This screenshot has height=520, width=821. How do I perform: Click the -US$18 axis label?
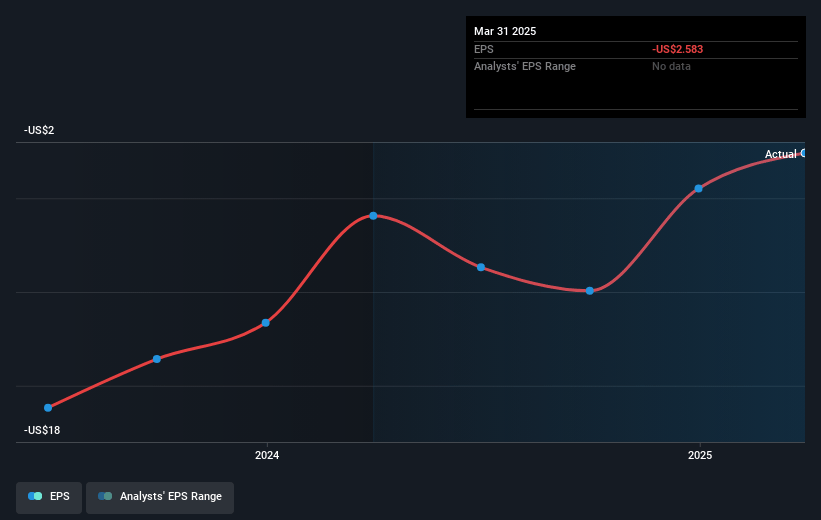pos(42,430)
